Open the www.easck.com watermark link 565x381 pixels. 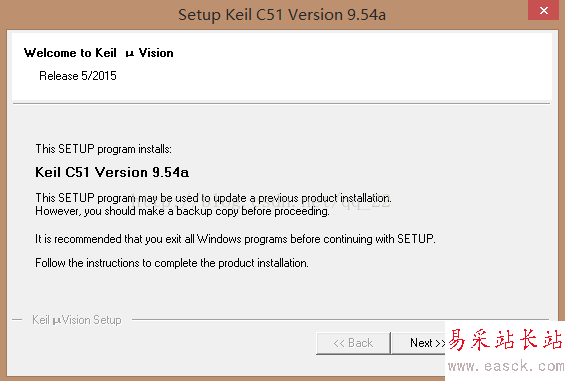[506, 366]
